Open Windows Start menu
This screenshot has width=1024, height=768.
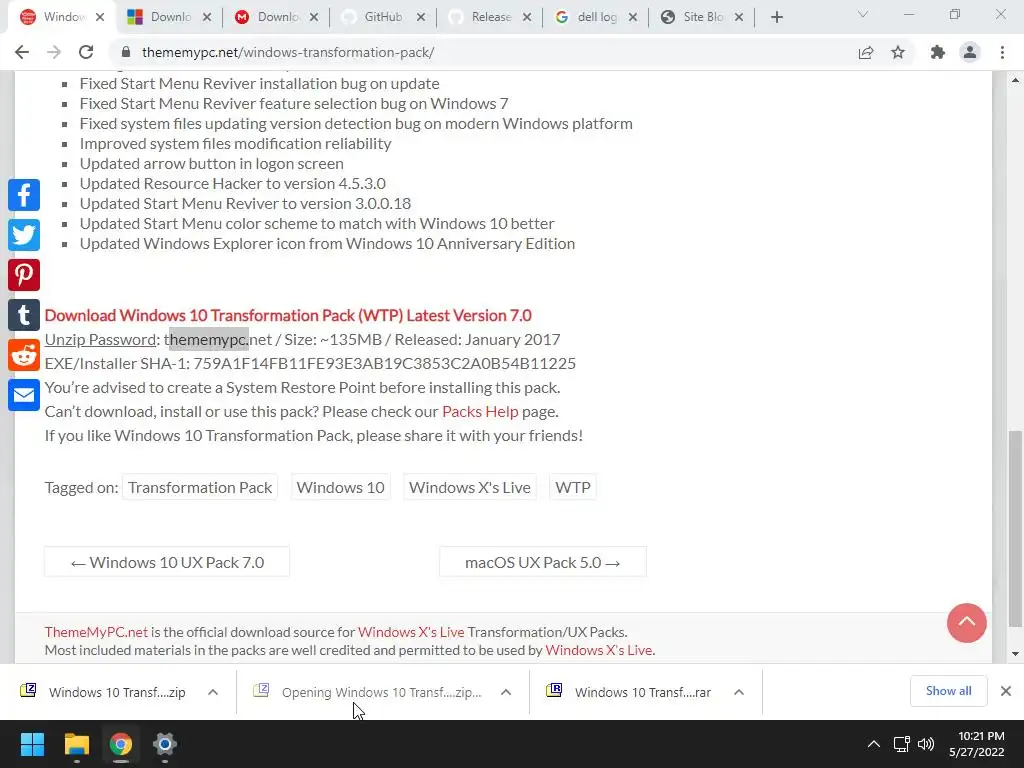click(x=32, y=744)
